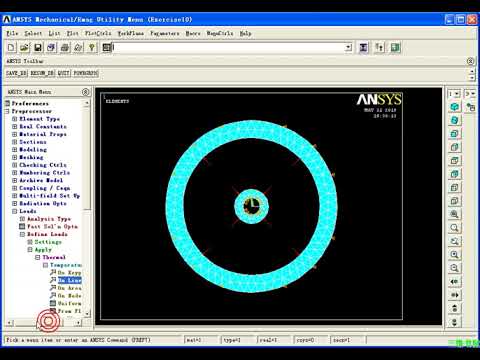Collapse the Preprocessor tree node
Image resolution: width=480 pixels, height=360 pixels.
point(7,111)
